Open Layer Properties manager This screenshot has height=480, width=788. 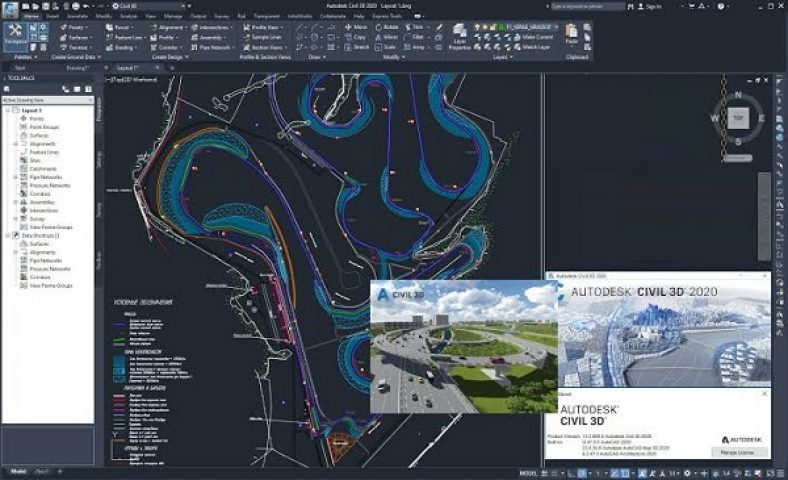coord(459,37)
